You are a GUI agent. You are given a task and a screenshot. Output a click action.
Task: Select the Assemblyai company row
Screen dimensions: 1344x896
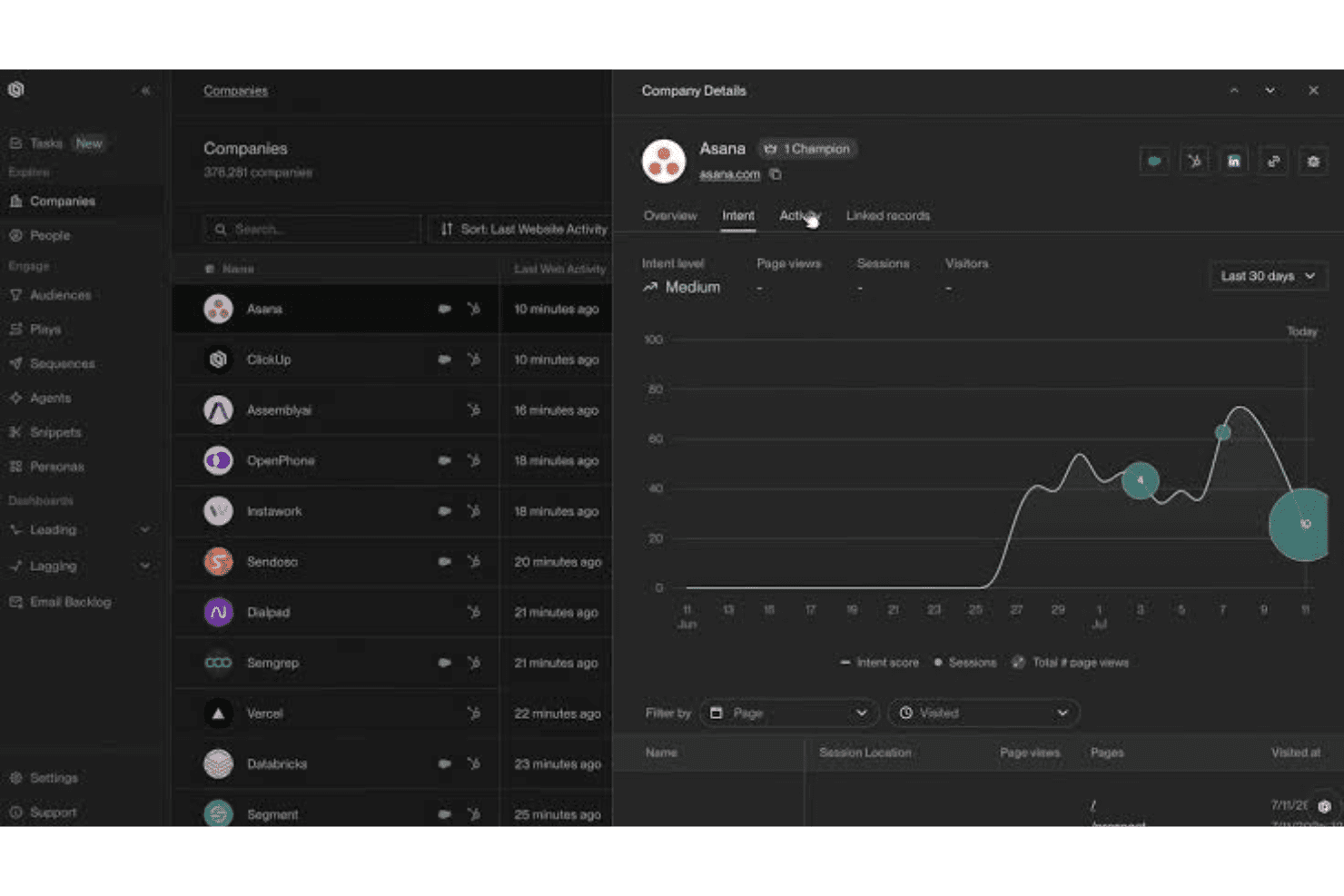(391, 410)
